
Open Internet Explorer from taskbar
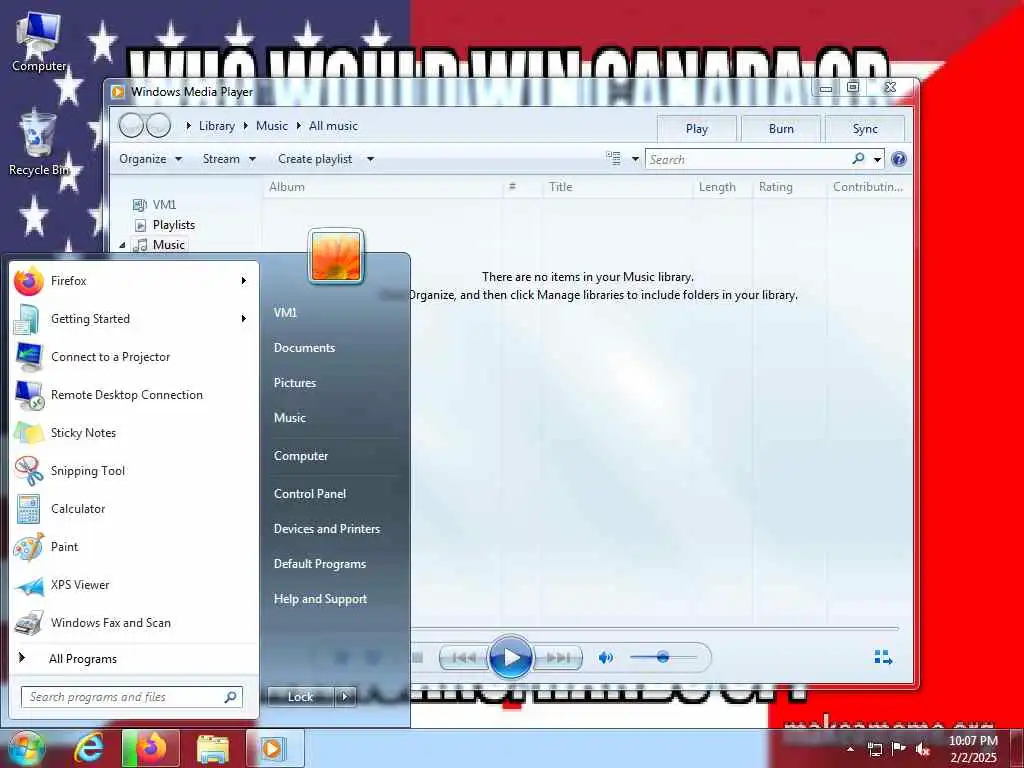point(89,748)
